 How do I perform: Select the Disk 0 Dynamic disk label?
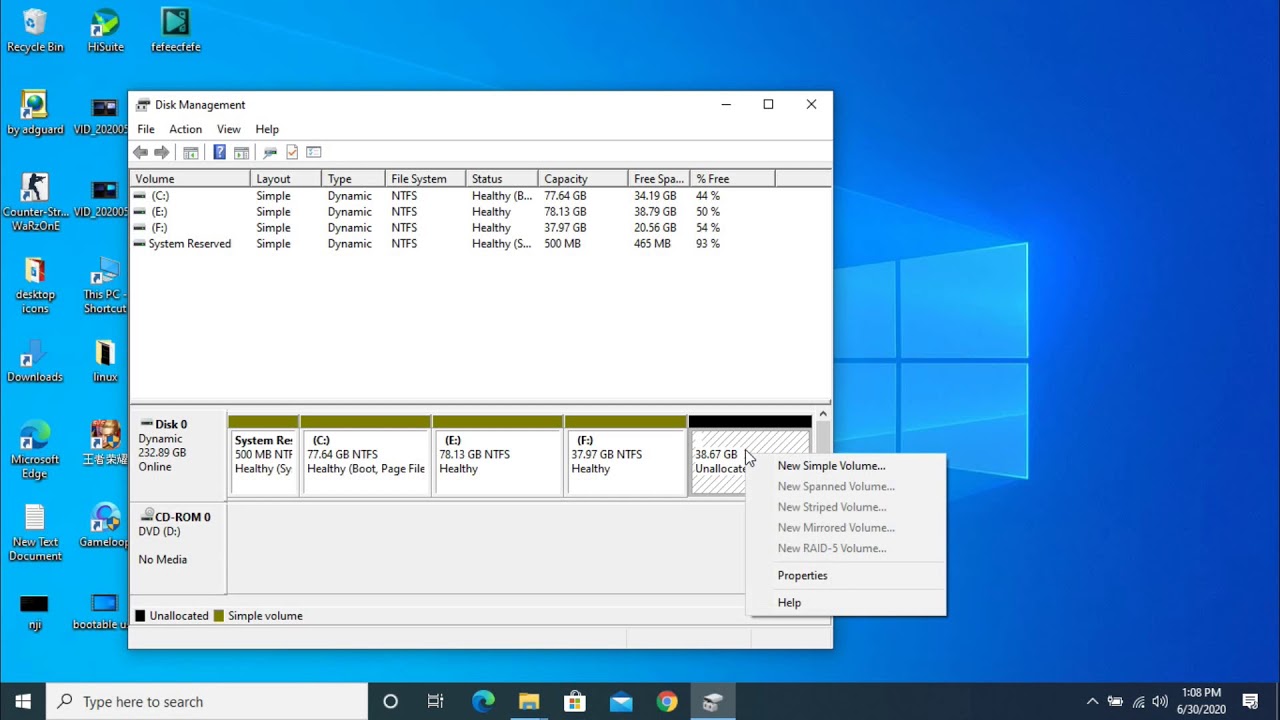point(178,456)
